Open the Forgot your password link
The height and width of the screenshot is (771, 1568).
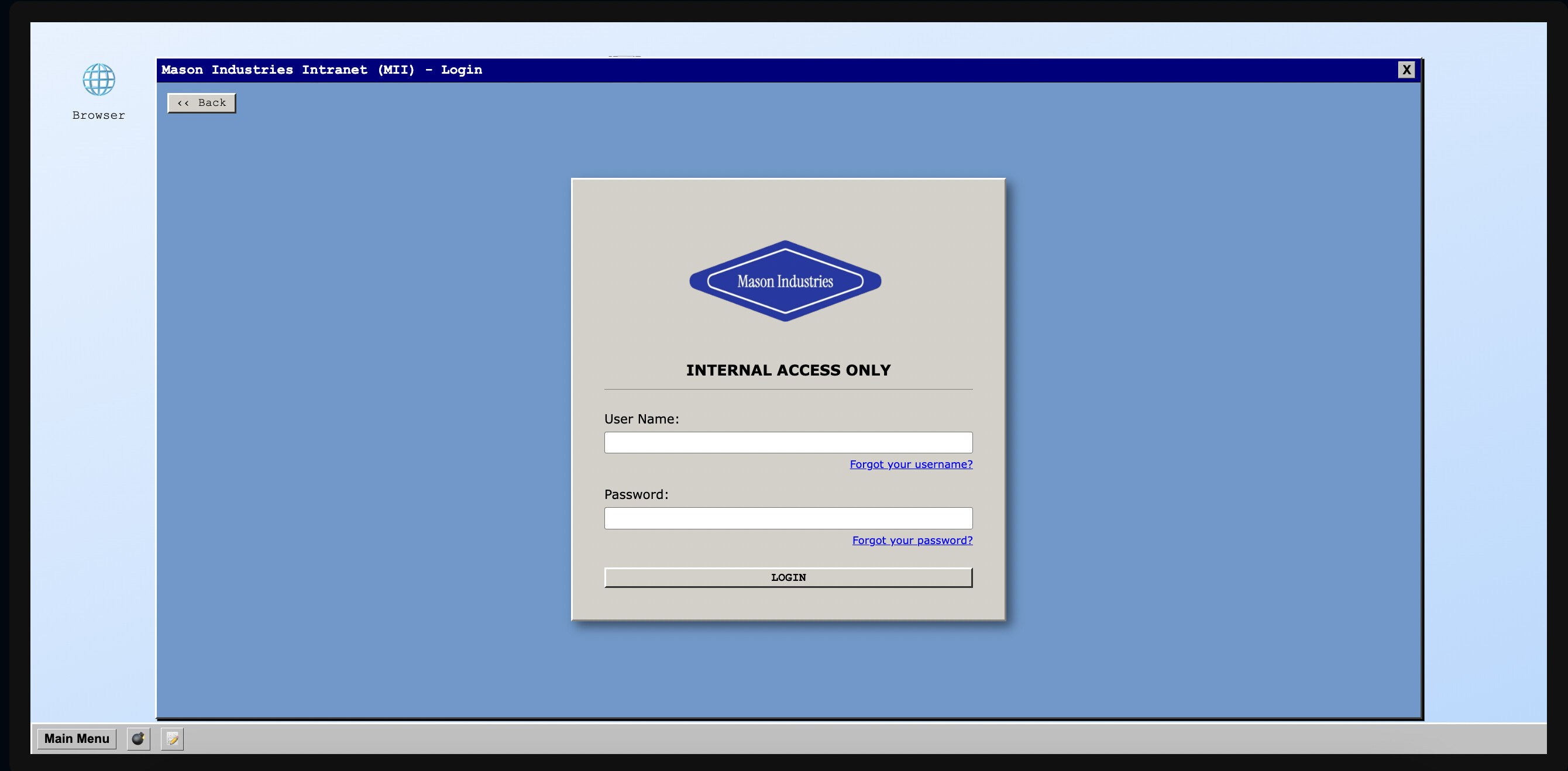[x=912, y=540]
